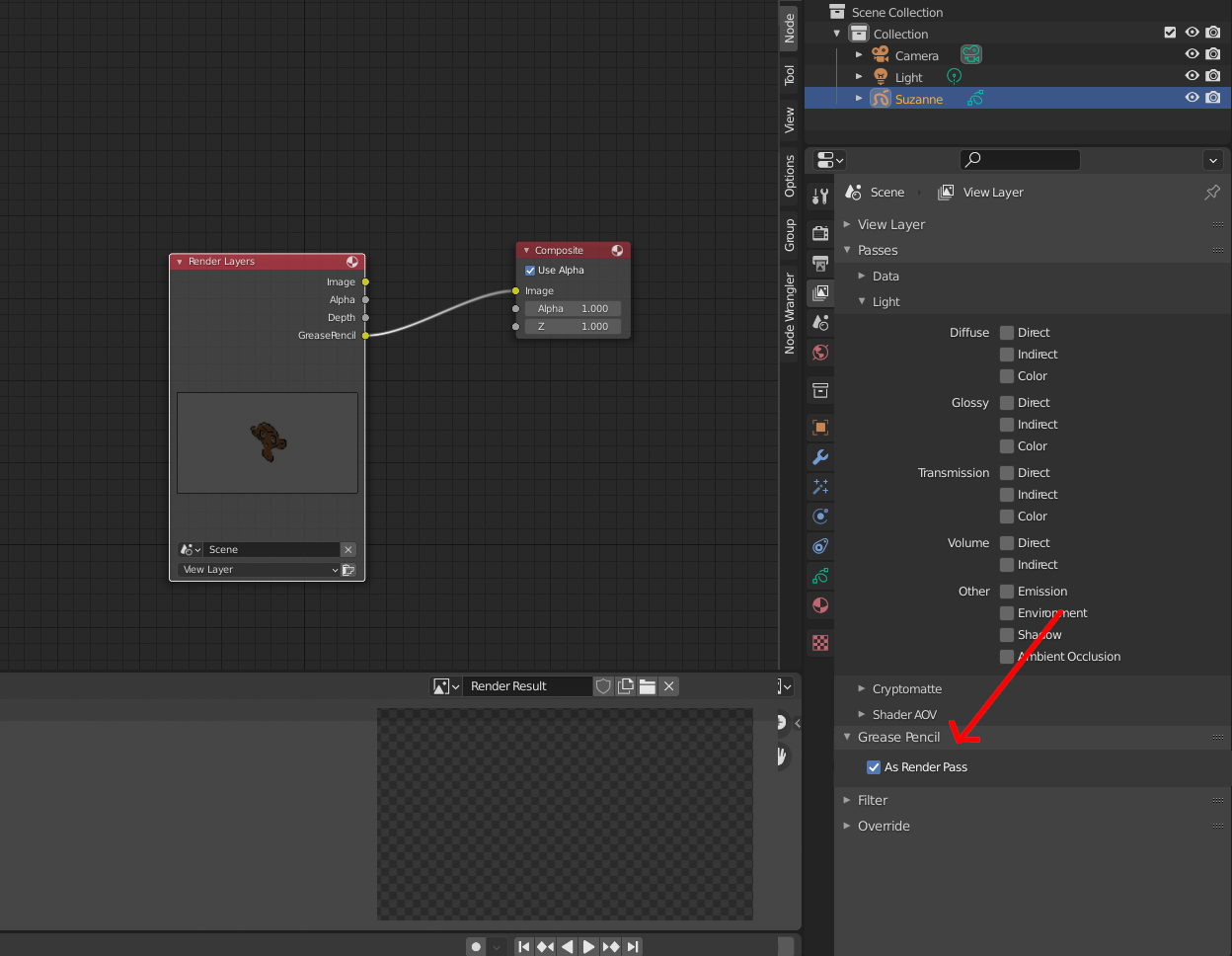Click the Properties search field

coord(1020,159)
